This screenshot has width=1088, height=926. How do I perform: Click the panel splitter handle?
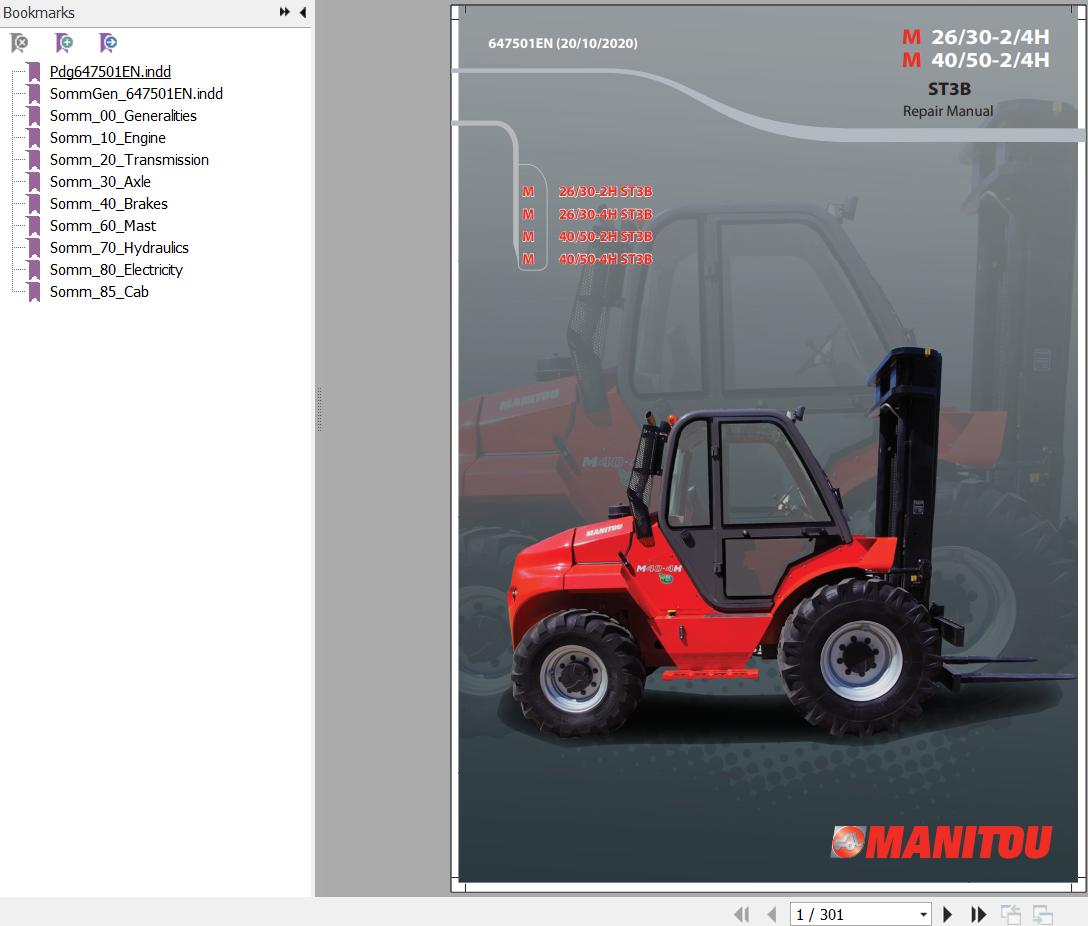[x=319, y=409]
